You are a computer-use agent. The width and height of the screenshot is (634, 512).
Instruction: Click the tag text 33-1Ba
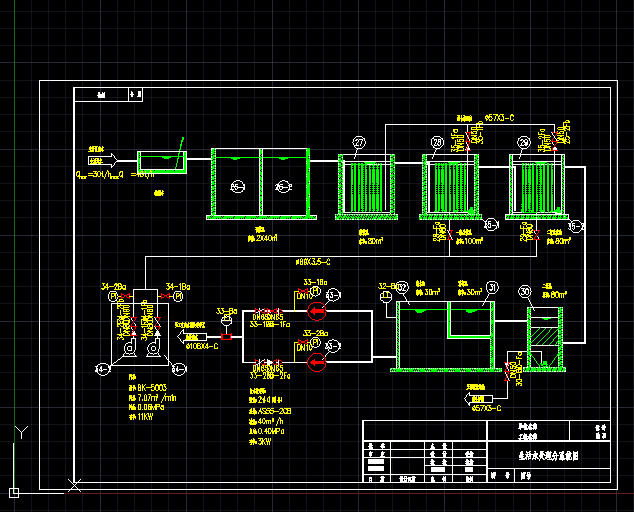coord(315,282)
